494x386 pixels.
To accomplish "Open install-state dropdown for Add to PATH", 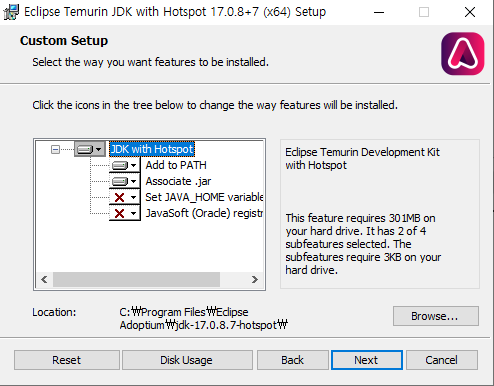I will tap(125, 165).
